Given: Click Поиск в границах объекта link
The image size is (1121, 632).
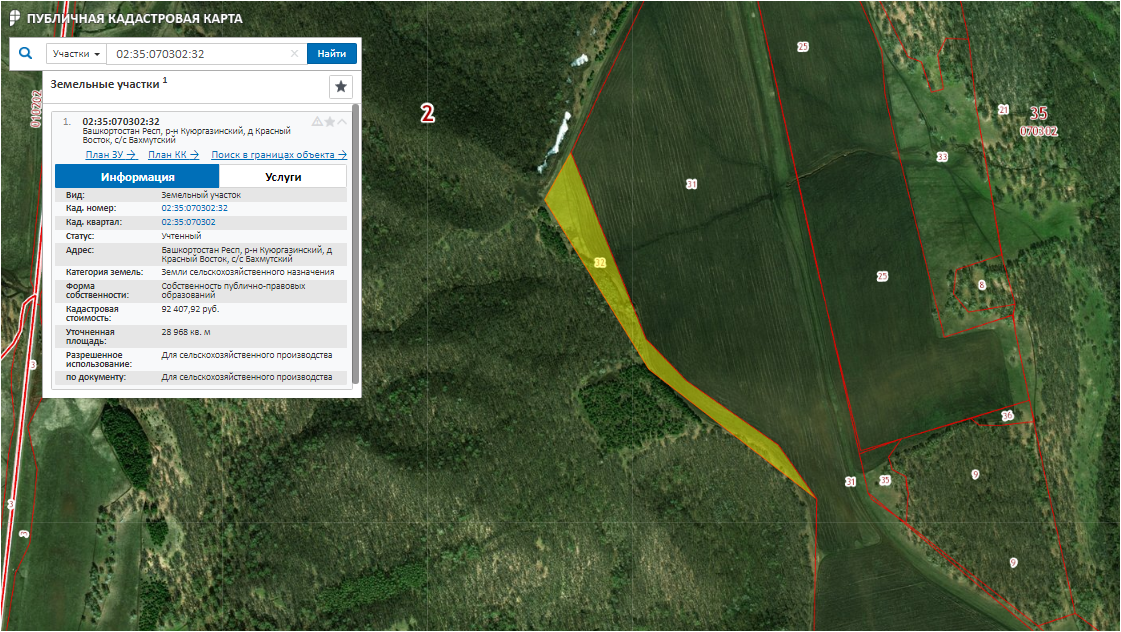Looking at the screenshot, I should click(x=278, y=155).
